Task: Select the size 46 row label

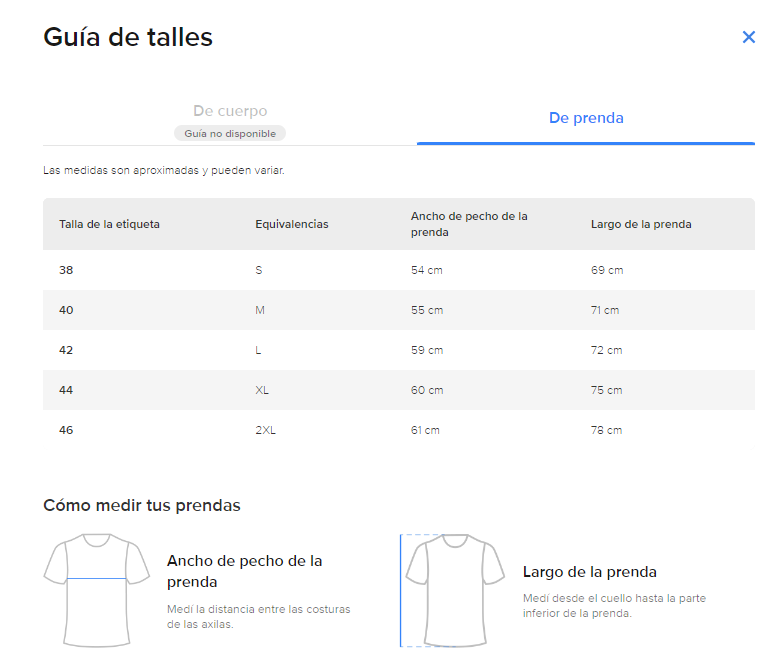Action: [66, 430]
